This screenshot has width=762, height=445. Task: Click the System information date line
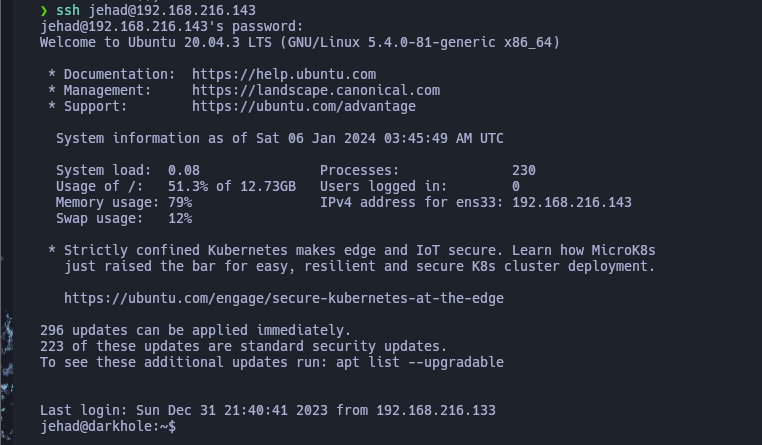(279, 138)
